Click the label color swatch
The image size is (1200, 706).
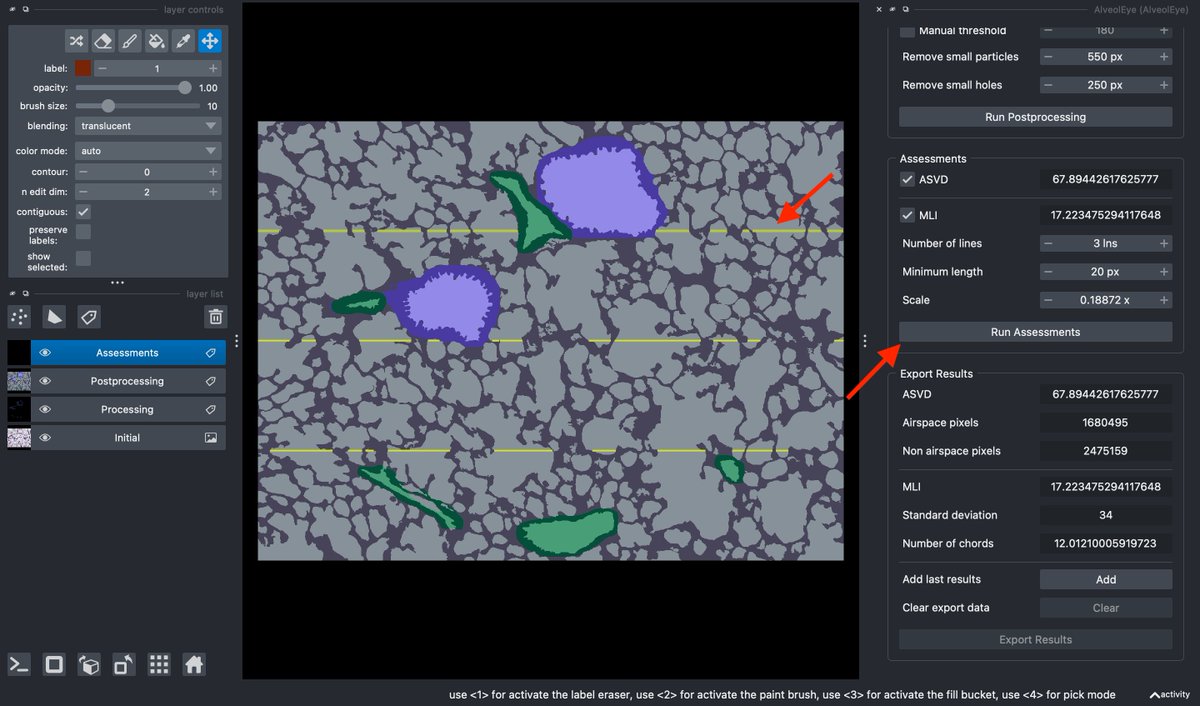tap(83, 68)
